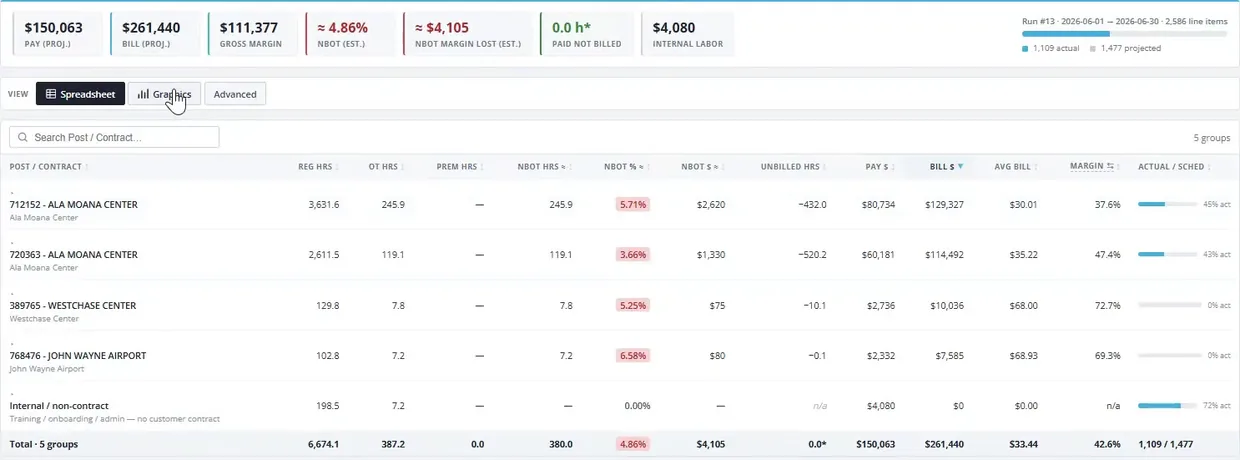Click the 5.71% NBOT badge
Screen dimensions: 1240x460
click(633, 204)
